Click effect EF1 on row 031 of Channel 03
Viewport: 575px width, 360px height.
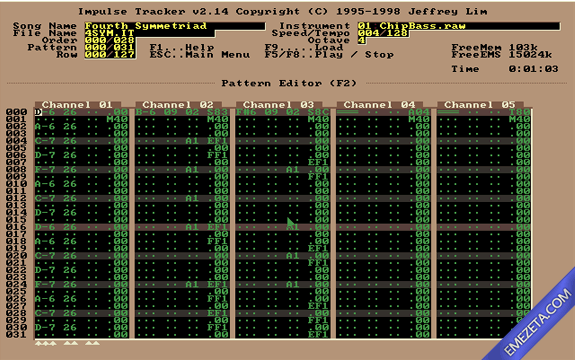[x=318, y=335]
